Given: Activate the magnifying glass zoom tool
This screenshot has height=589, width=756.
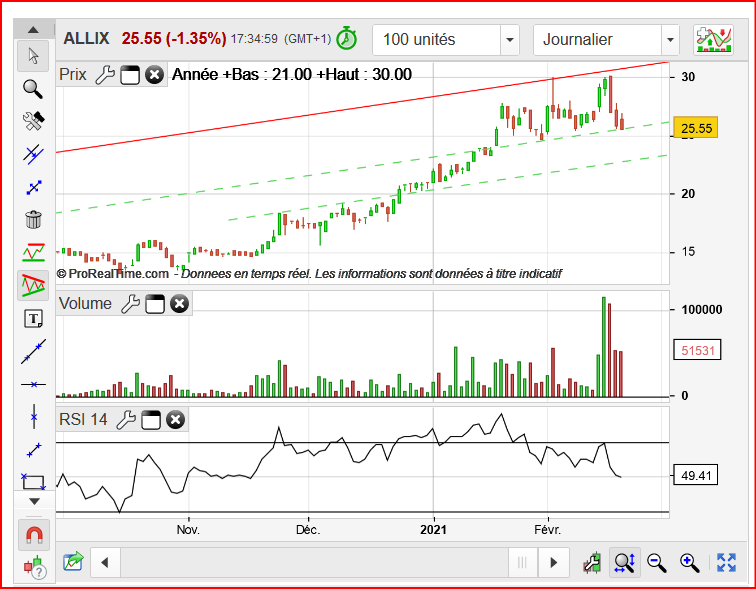Looking at the screenshot, I should (33, 89).
